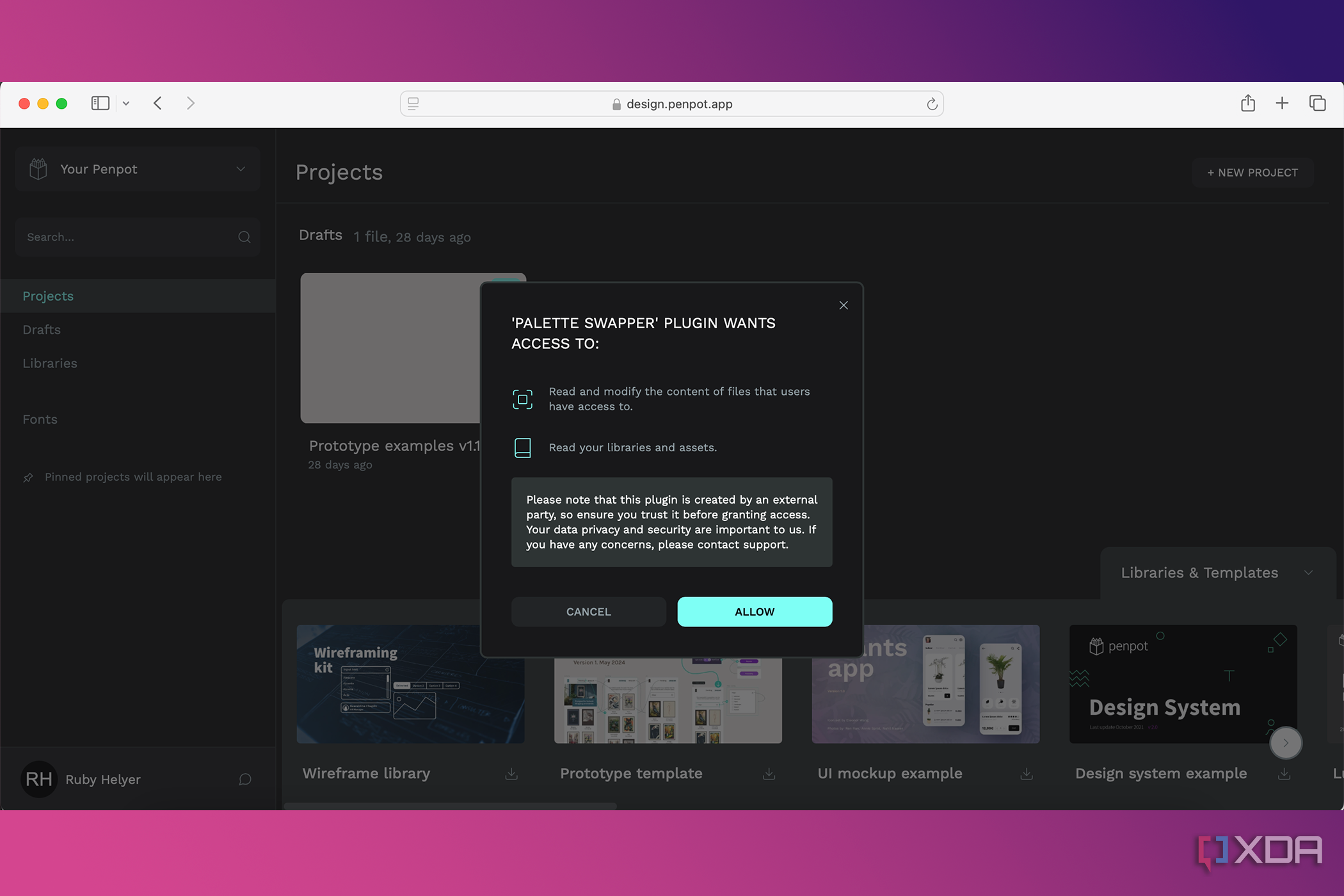Click the page reader icon in address bar
Screen dimensions: 1344x896
[x=413, y=104]
